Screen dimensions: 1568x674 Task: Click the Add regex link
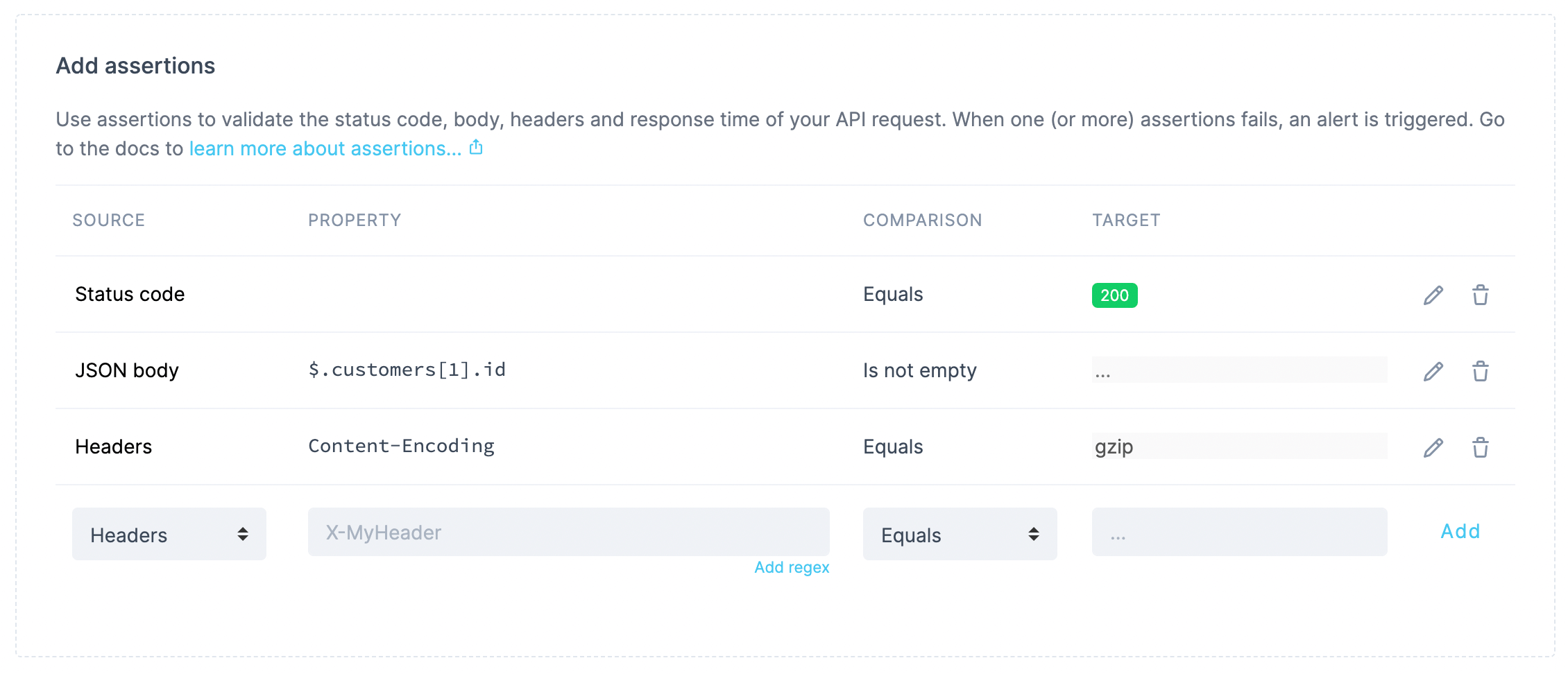[791, 567]
